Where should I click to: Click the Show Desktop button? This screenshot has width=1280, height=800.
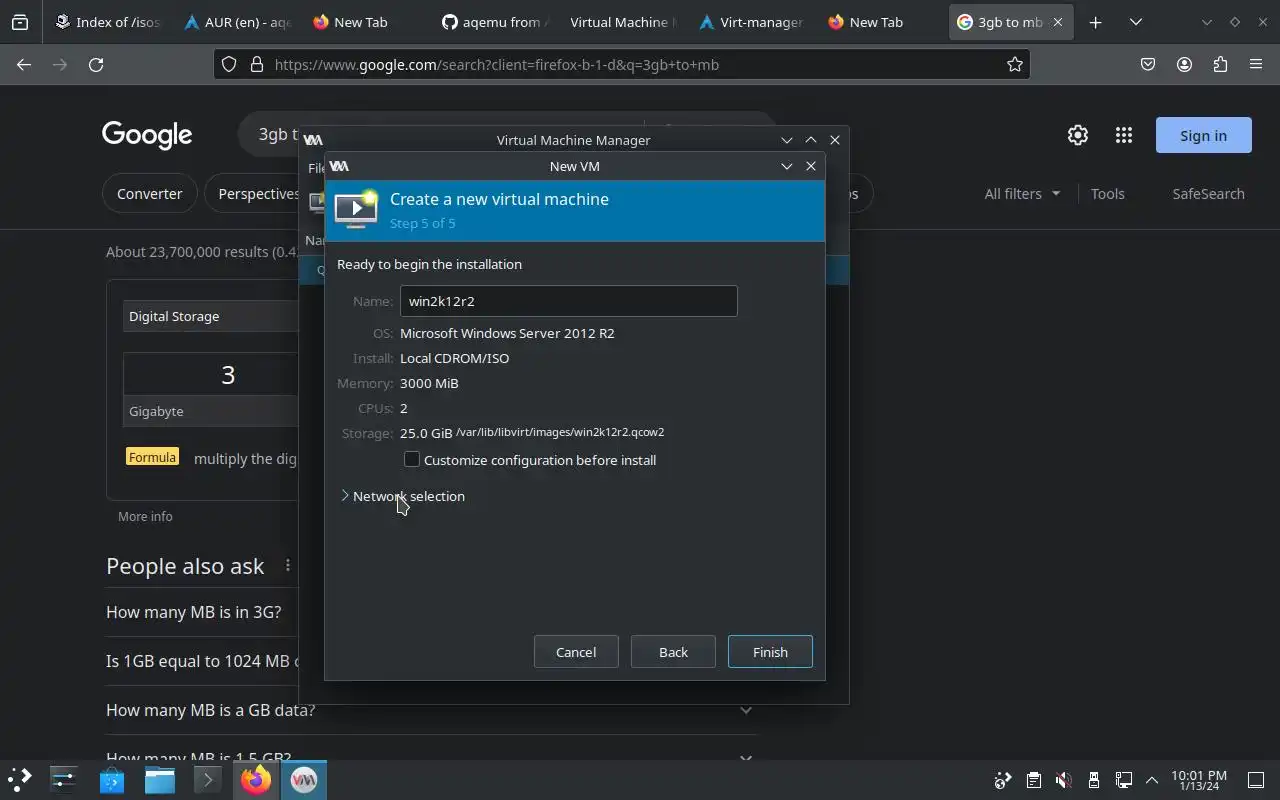(x=1256, y=780)
